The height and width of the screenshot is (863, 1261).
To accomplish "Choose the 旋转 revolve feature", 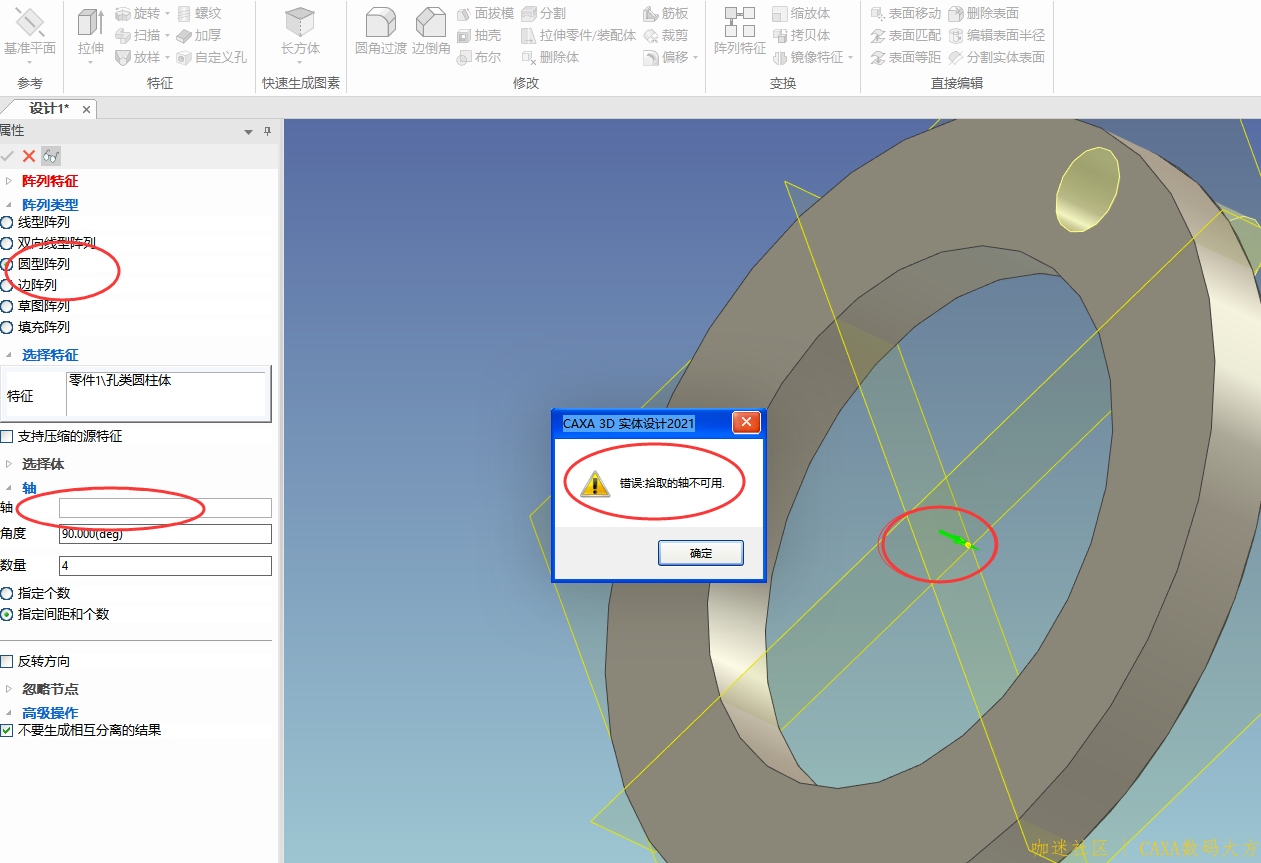I will coord(137,13).
